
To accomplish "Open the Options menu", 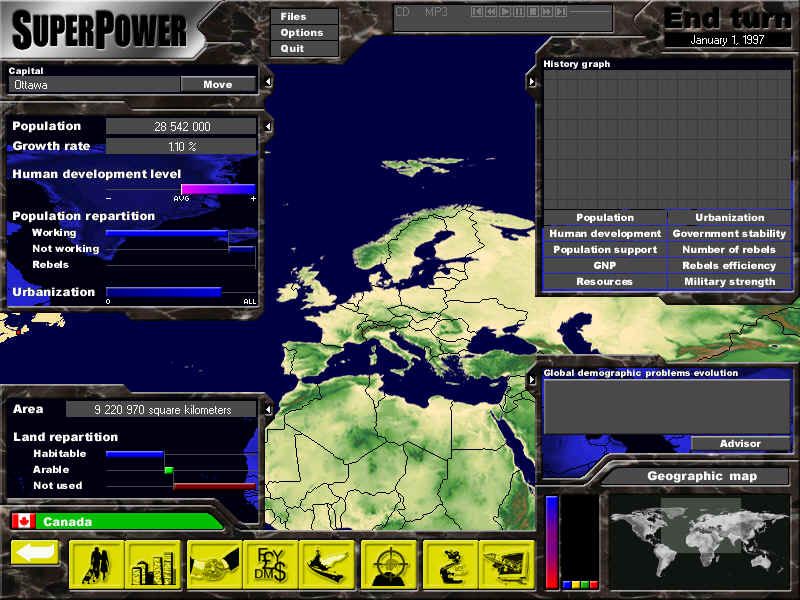I will [x=301, y=32].
